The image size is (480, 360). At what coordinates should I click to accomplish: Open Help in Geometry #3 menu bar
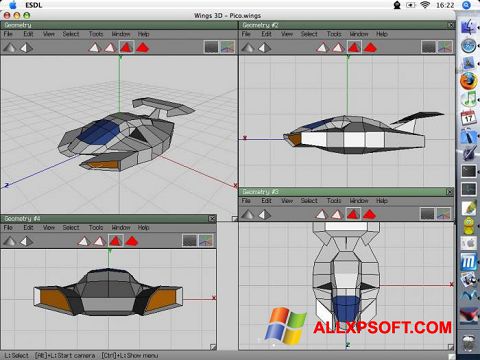[x=382, y=201]
